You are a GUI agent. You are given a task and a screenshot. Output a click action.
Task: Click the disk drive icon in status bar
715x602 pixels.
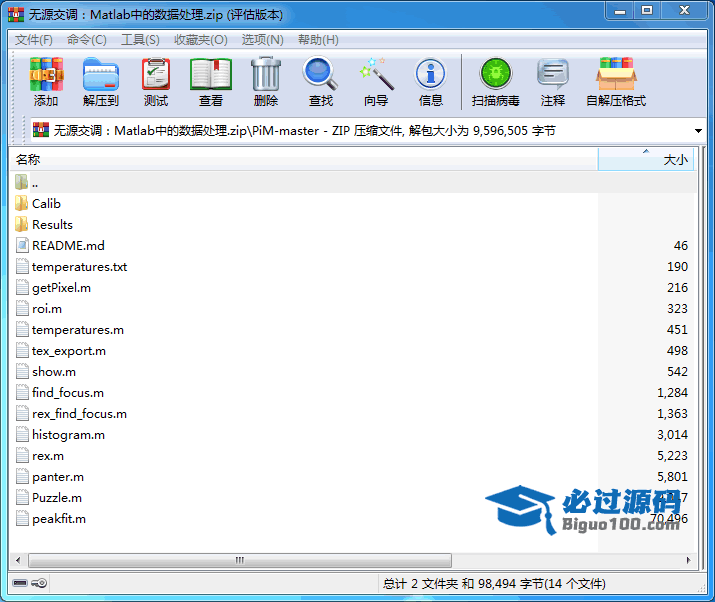click(20, 583)
